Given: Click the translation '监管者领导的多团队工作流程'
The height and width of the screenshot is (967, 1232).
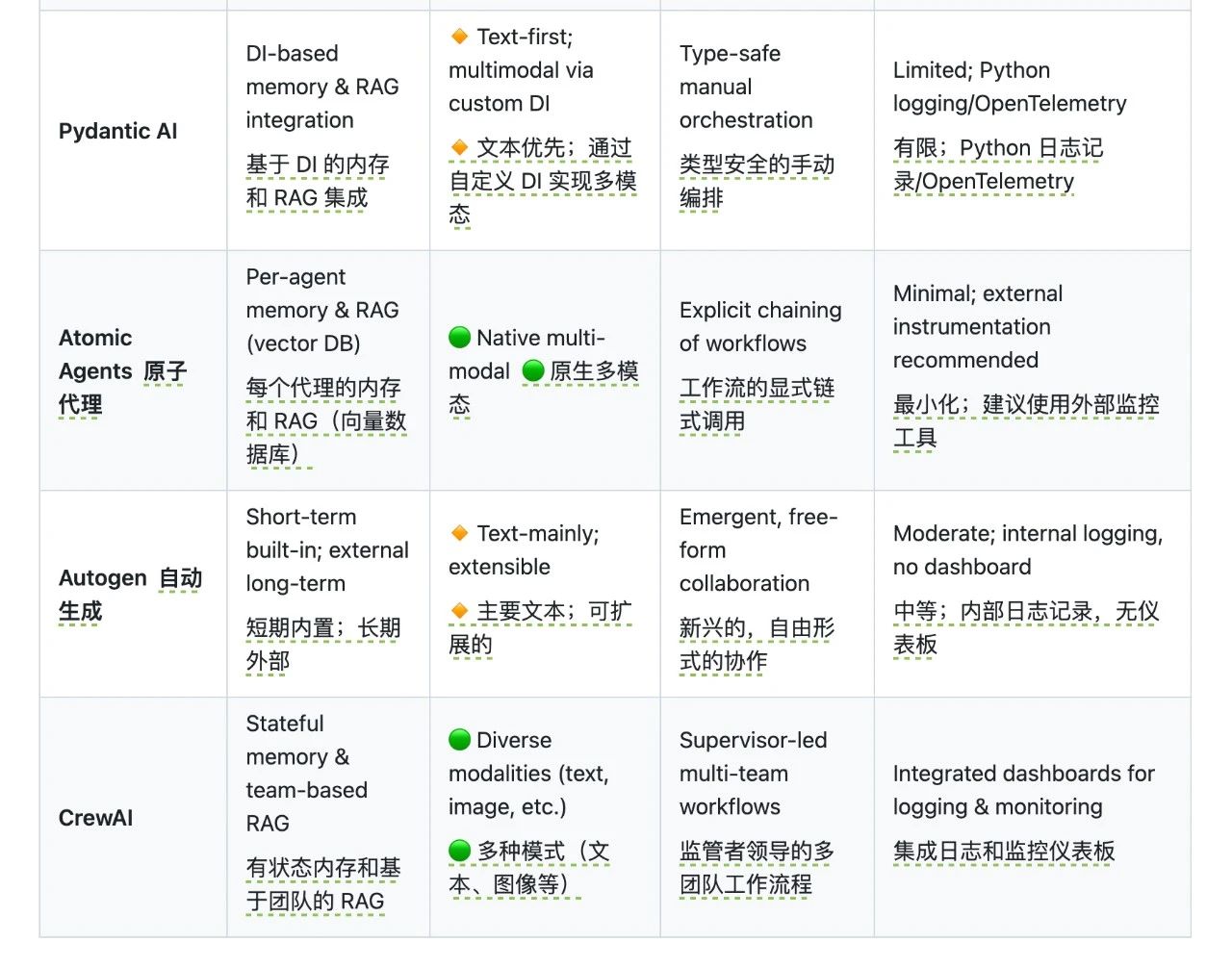Looking at the screenshot, I should [x=757, y=868].
